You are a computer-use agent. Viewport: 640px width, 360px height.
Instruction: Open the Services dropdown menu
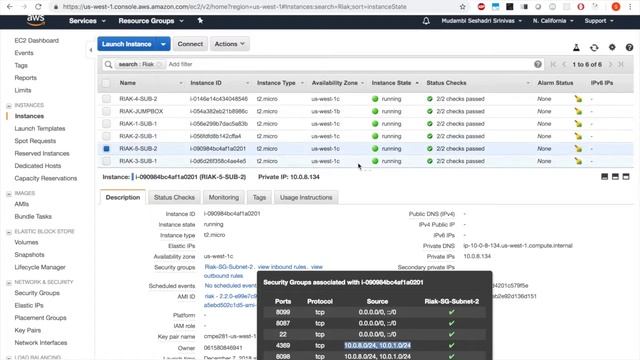click(x=87, y=21)
